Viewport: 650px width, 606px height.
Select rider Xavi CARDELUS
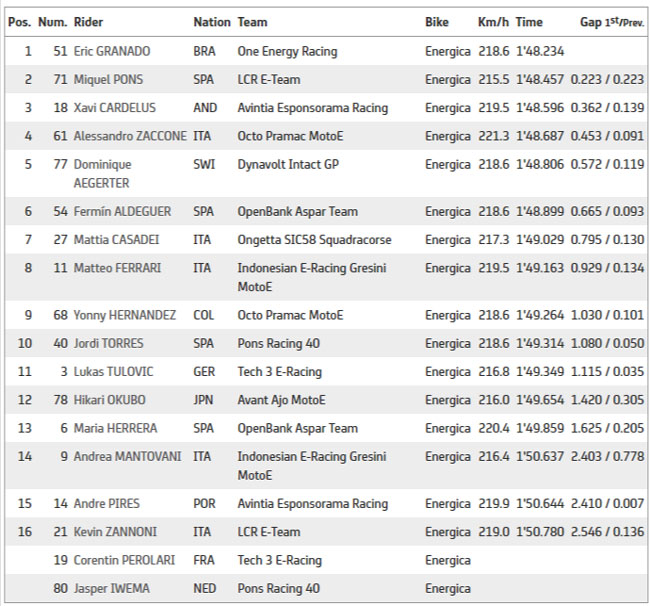[x=115, y=108]
